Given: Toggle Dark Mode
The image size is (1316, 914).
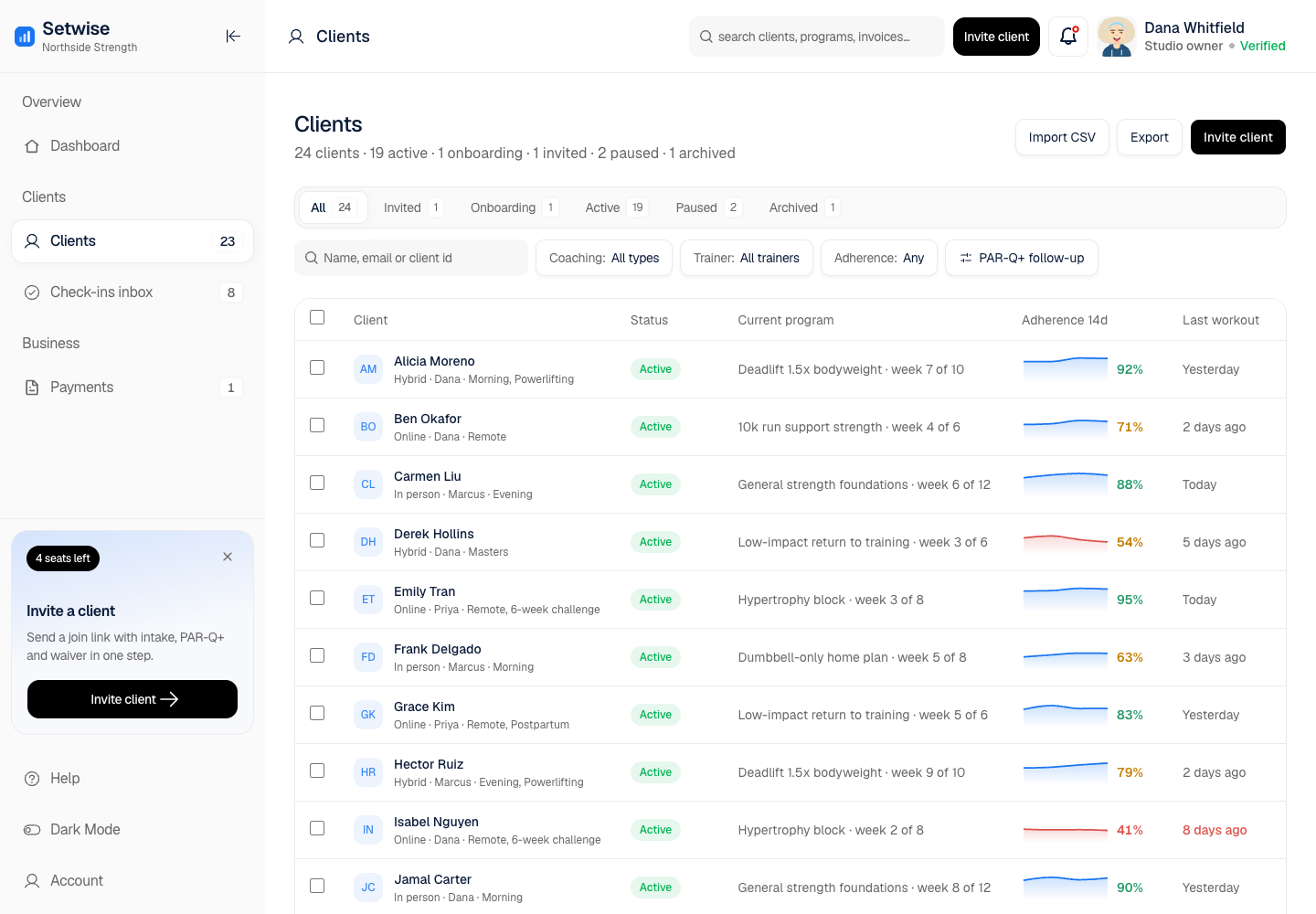Looking at the screenshot, I should 133,830.
